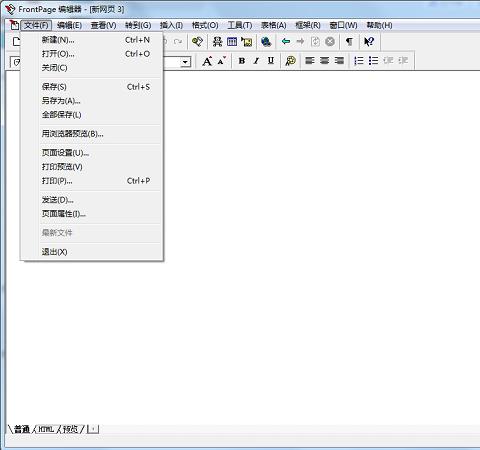The image size is (480, 450).
Task: Click the Increase Indent icon
Action: point(403,61)
